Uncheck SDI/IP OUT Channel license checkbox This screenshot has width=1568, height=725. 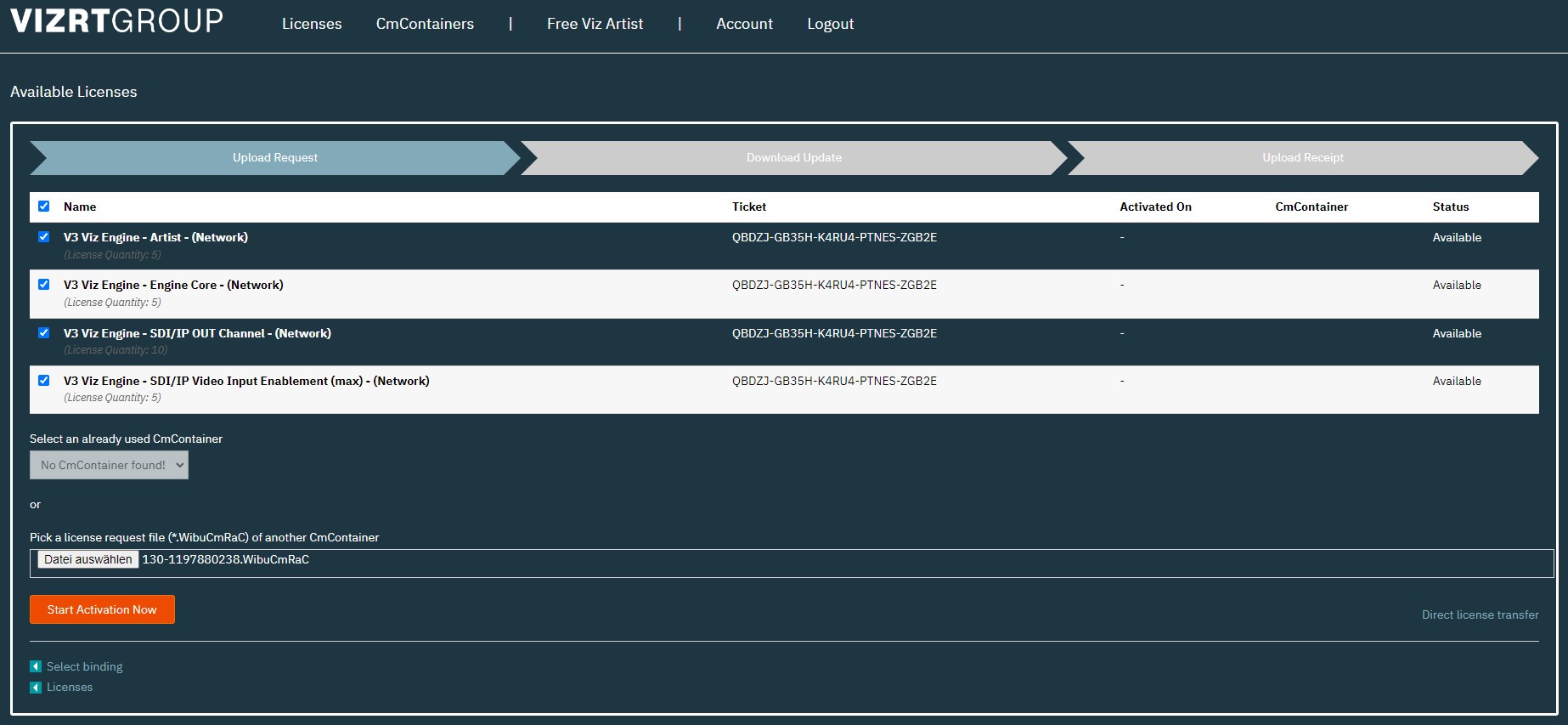44,332
